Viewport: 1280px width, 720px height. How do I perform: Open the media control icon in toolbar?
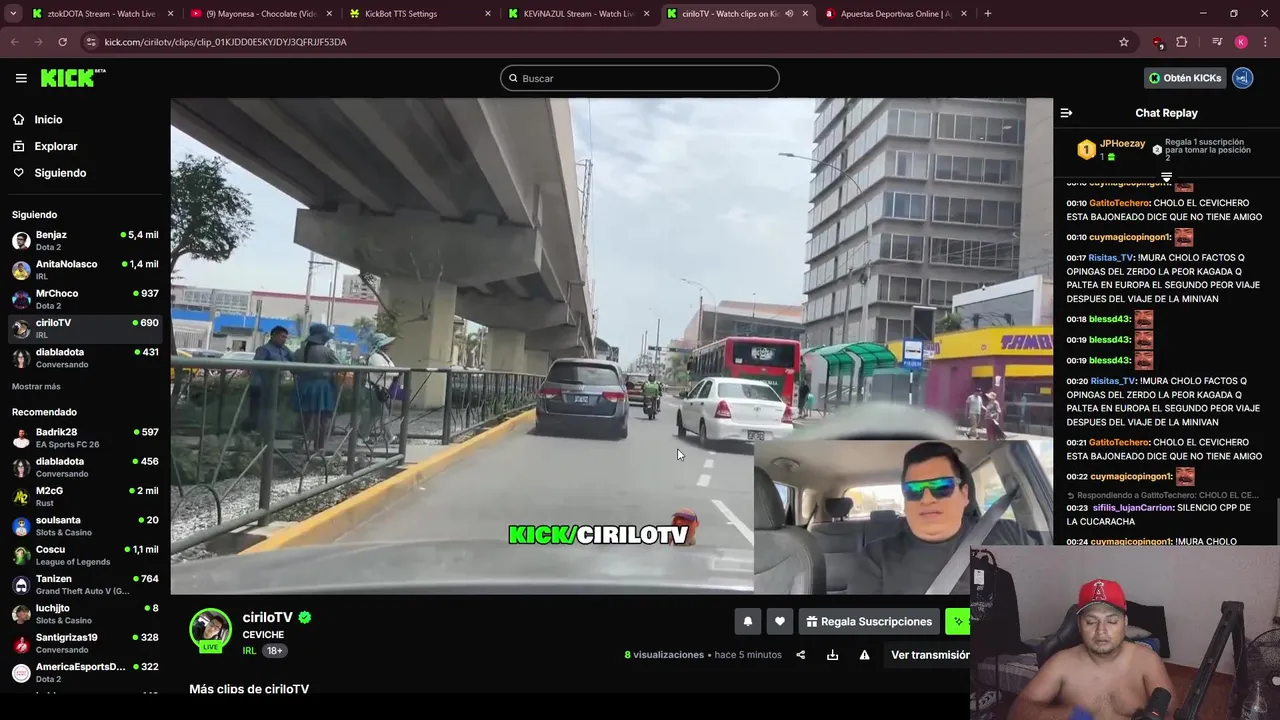pyautogui.click(x=1216, y=42)
